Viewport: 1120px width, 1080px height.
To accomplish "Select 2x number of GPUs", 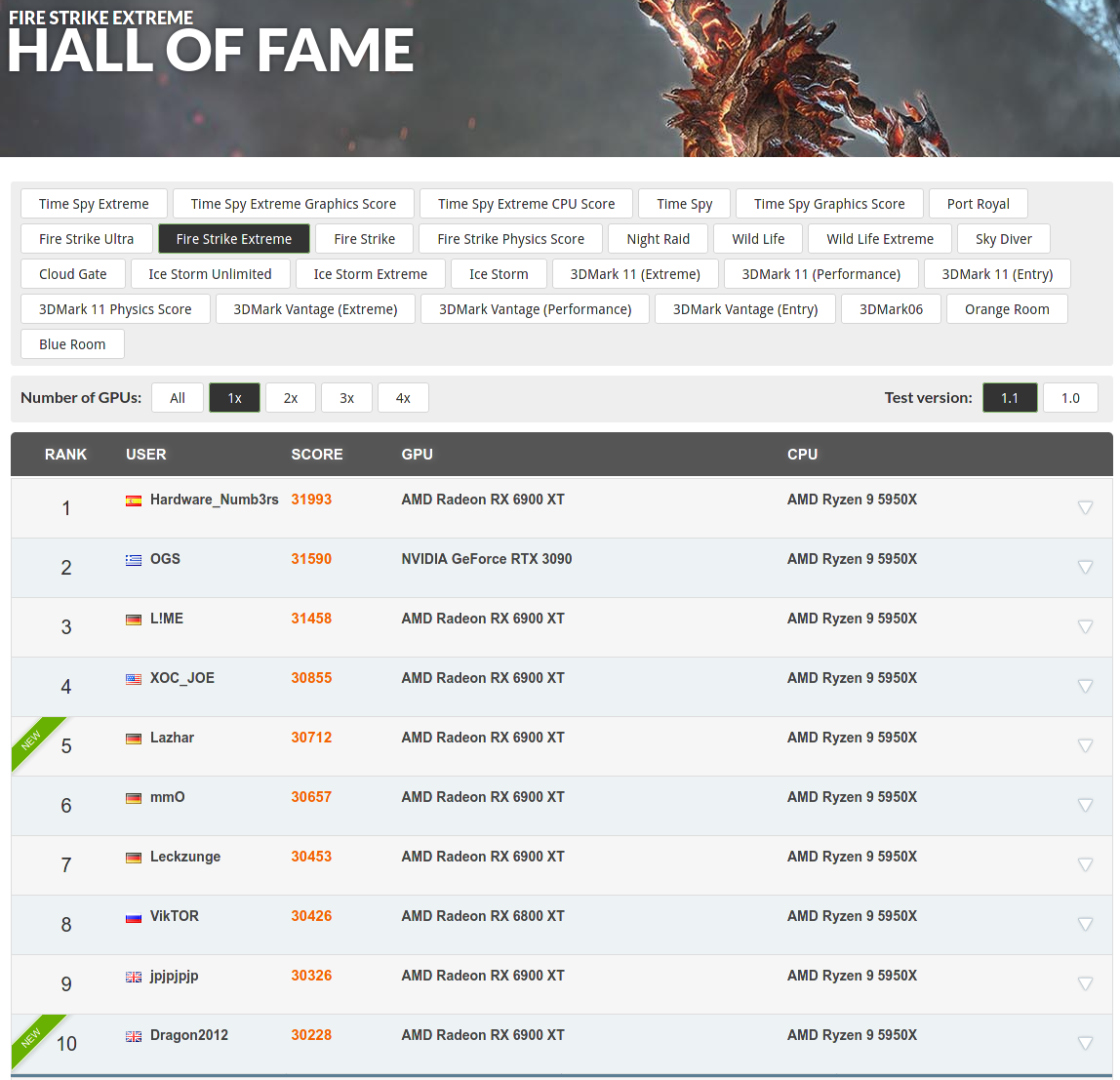I will [x=291, y=398].
